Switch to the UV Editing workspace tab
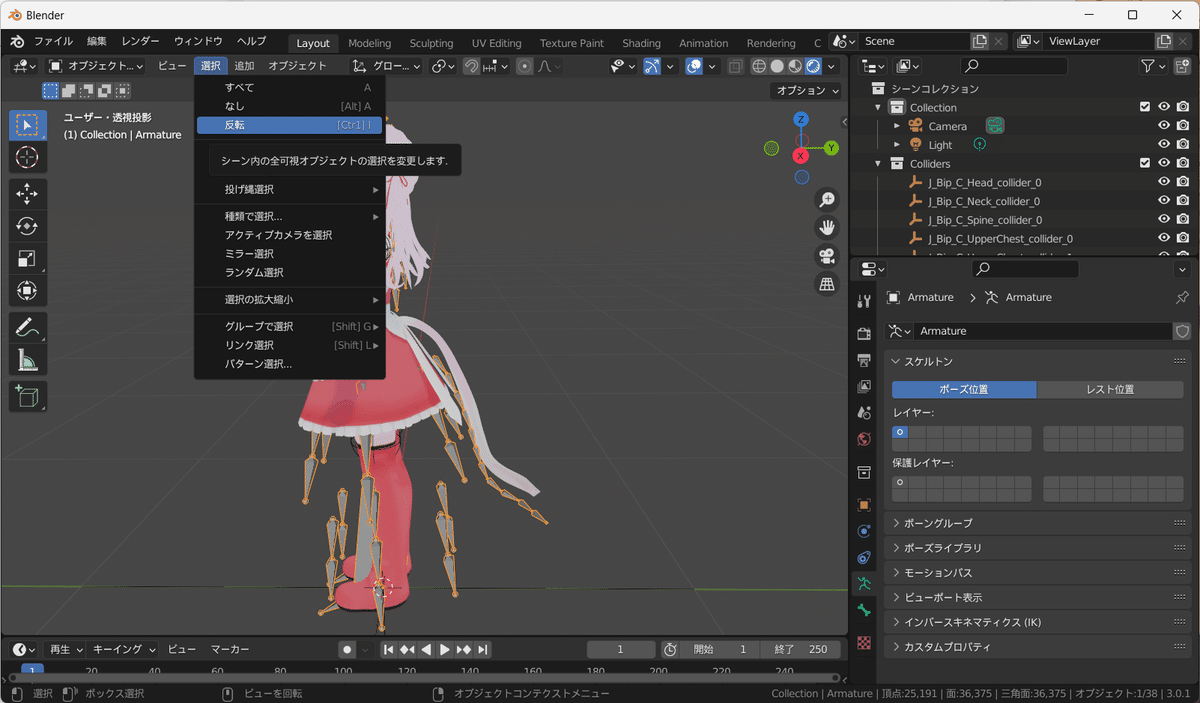The image size is (1200, 703). click(497, 43)
